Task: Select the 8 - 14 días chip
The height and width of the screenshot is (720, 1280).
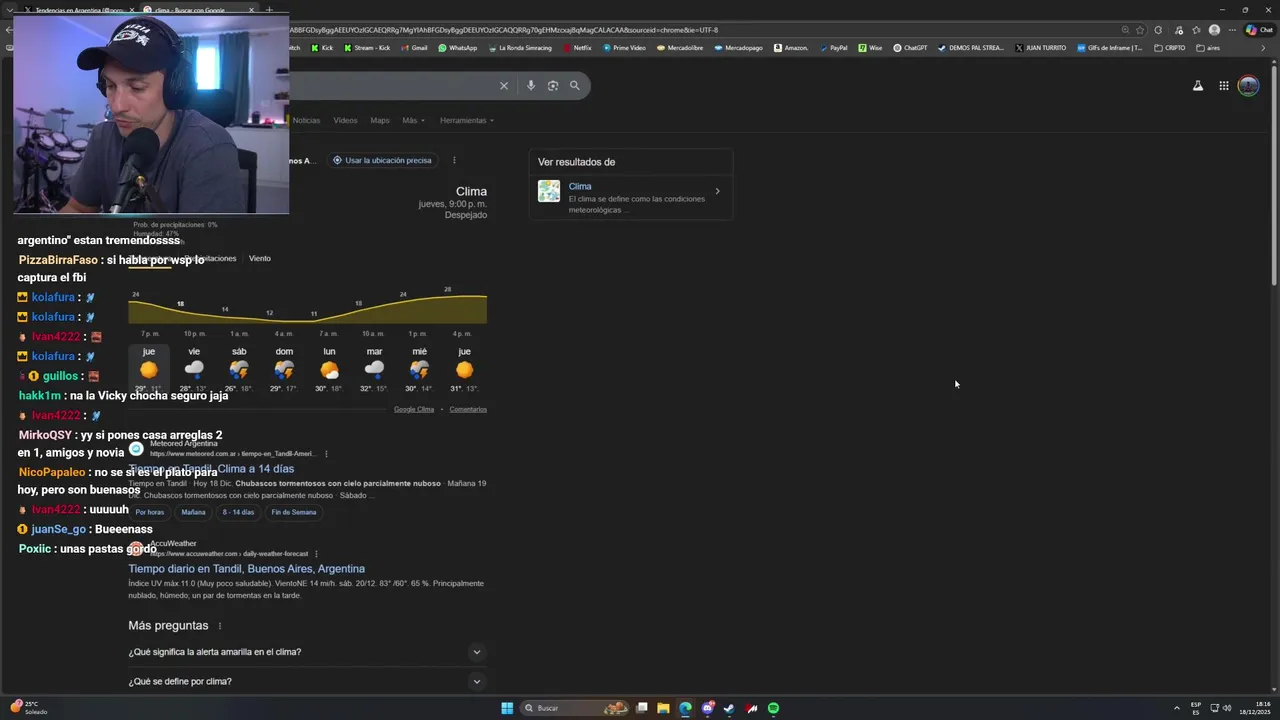Action: tap(238, 512)
